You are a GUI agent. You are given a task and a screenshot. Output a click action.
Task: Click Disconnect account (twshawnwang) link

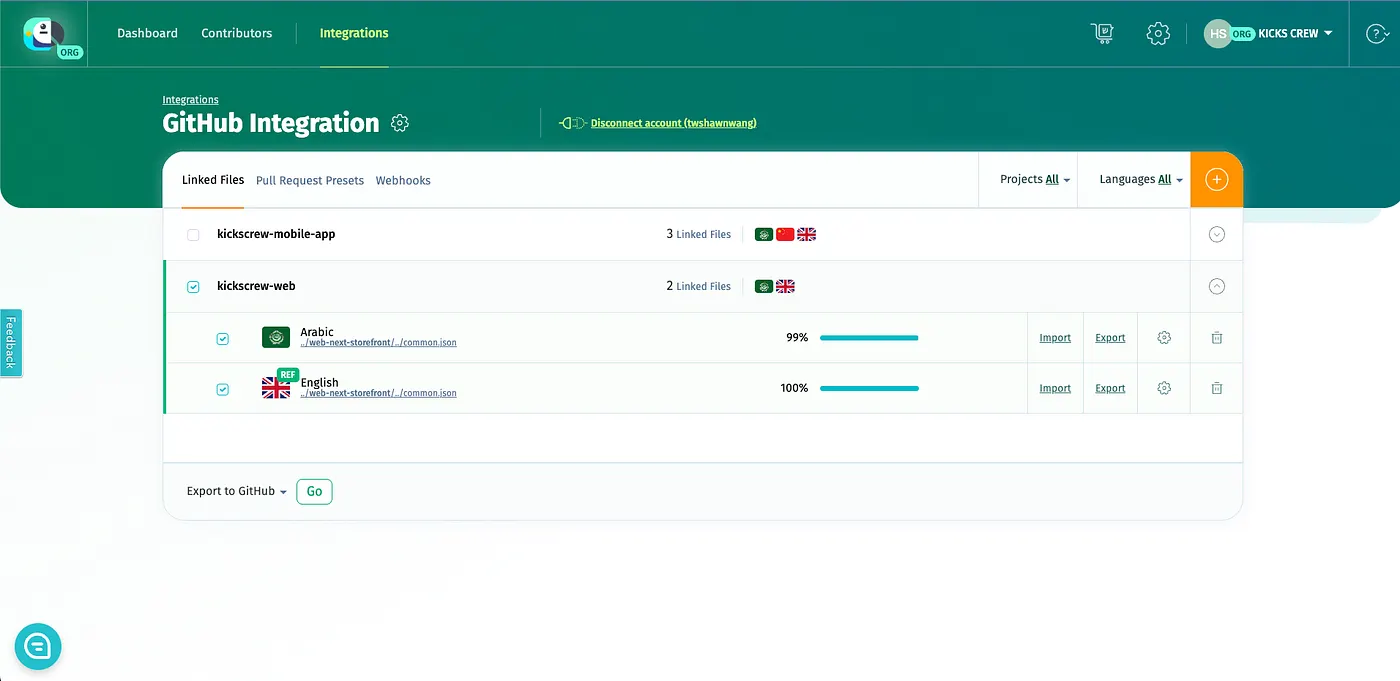click(674, 123)
